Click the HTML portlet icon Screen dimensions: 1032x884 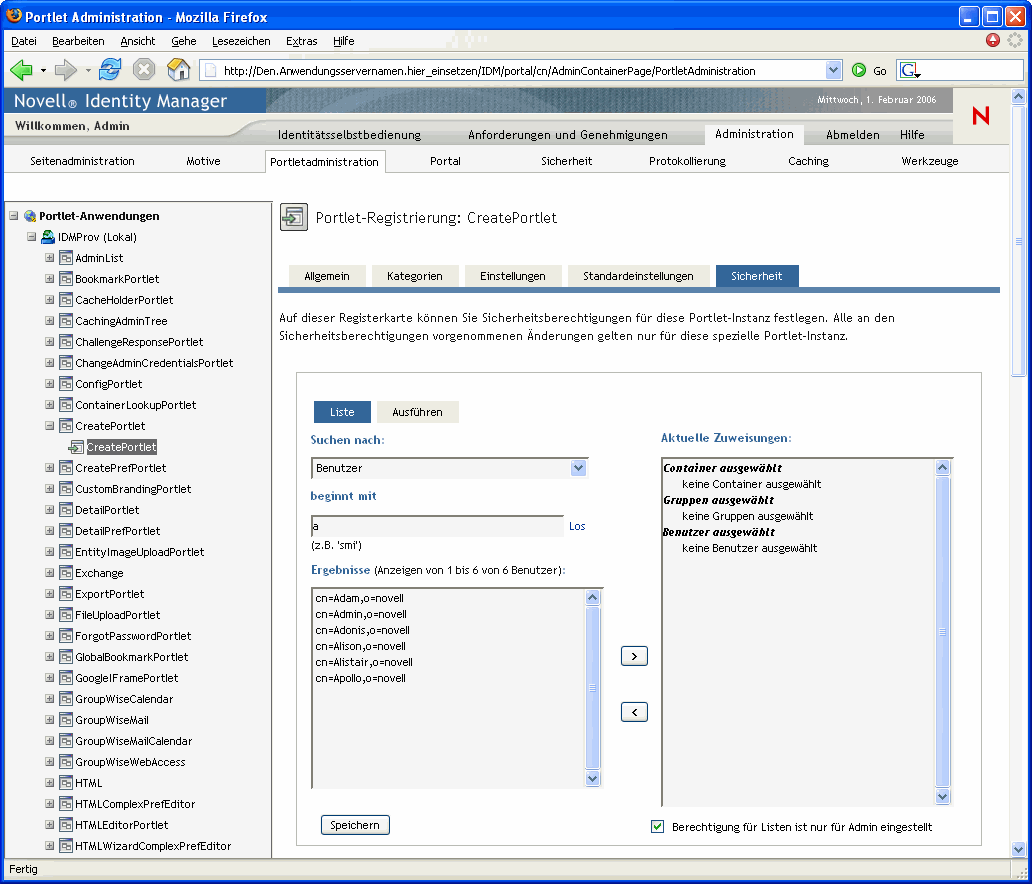click(x=65, y=783)
